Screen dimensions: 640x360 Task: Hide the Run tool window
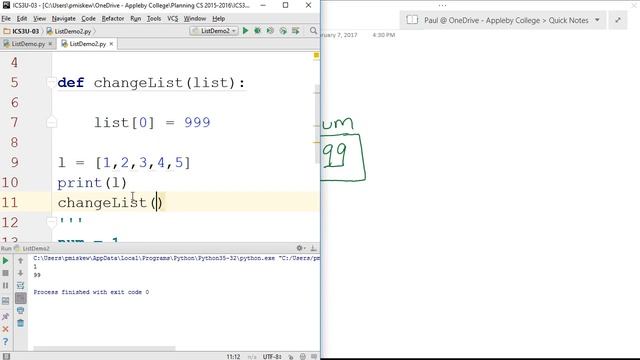[x=313, y=248]
